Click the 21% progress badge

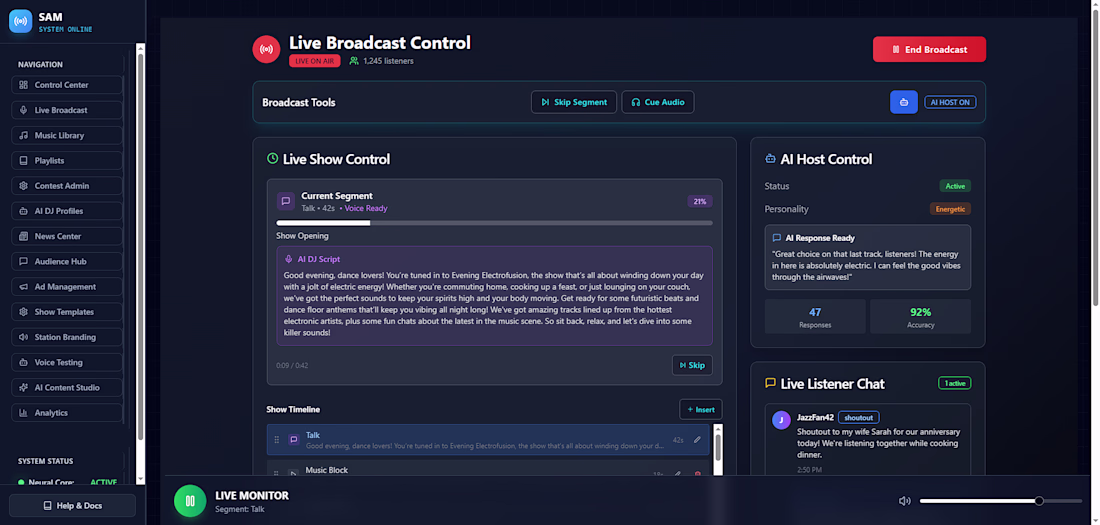699,201
